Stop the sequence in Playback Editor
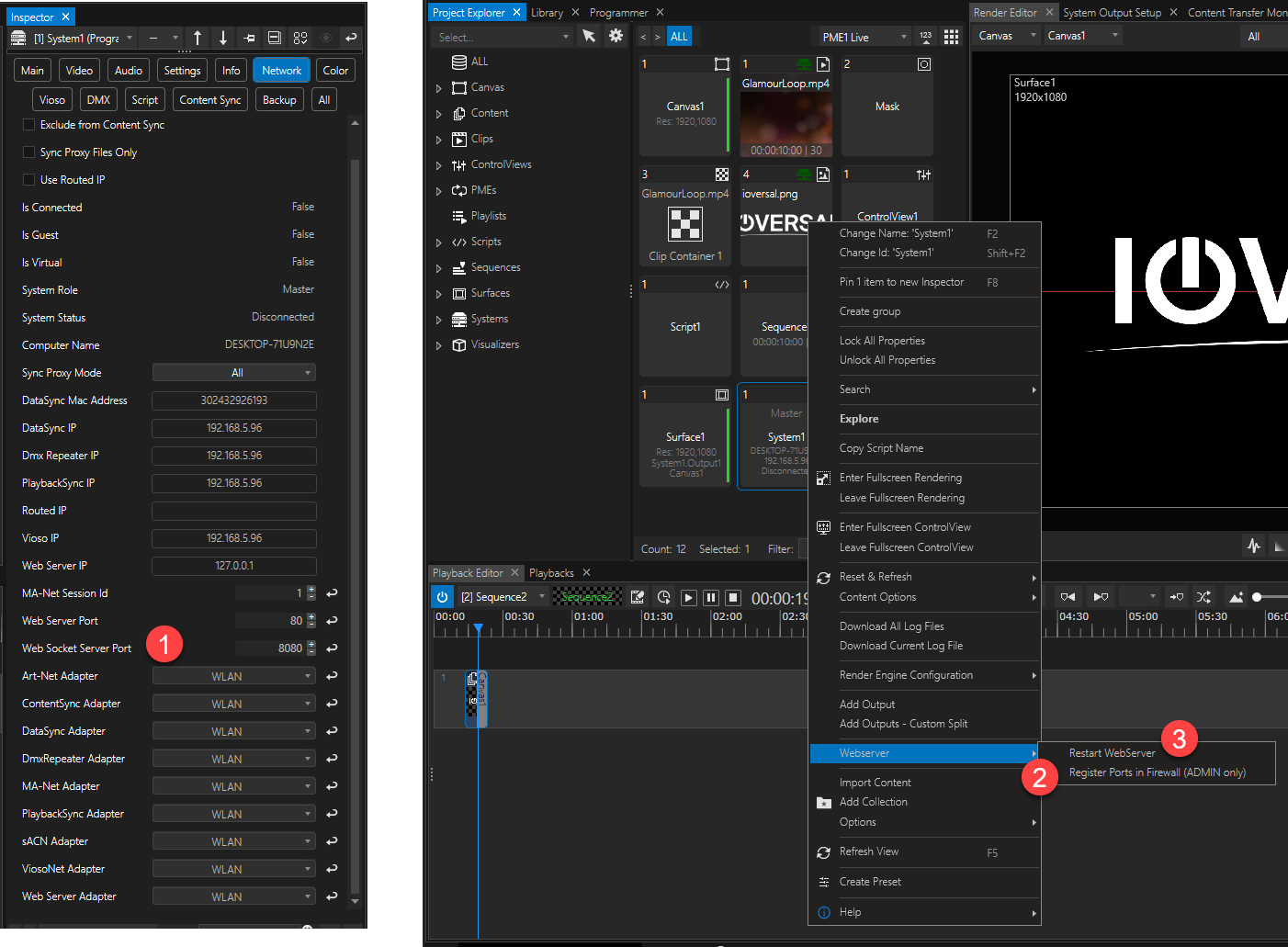Image resolution: width=1288 pixels, height=947 pixels. tap(733, 597)
